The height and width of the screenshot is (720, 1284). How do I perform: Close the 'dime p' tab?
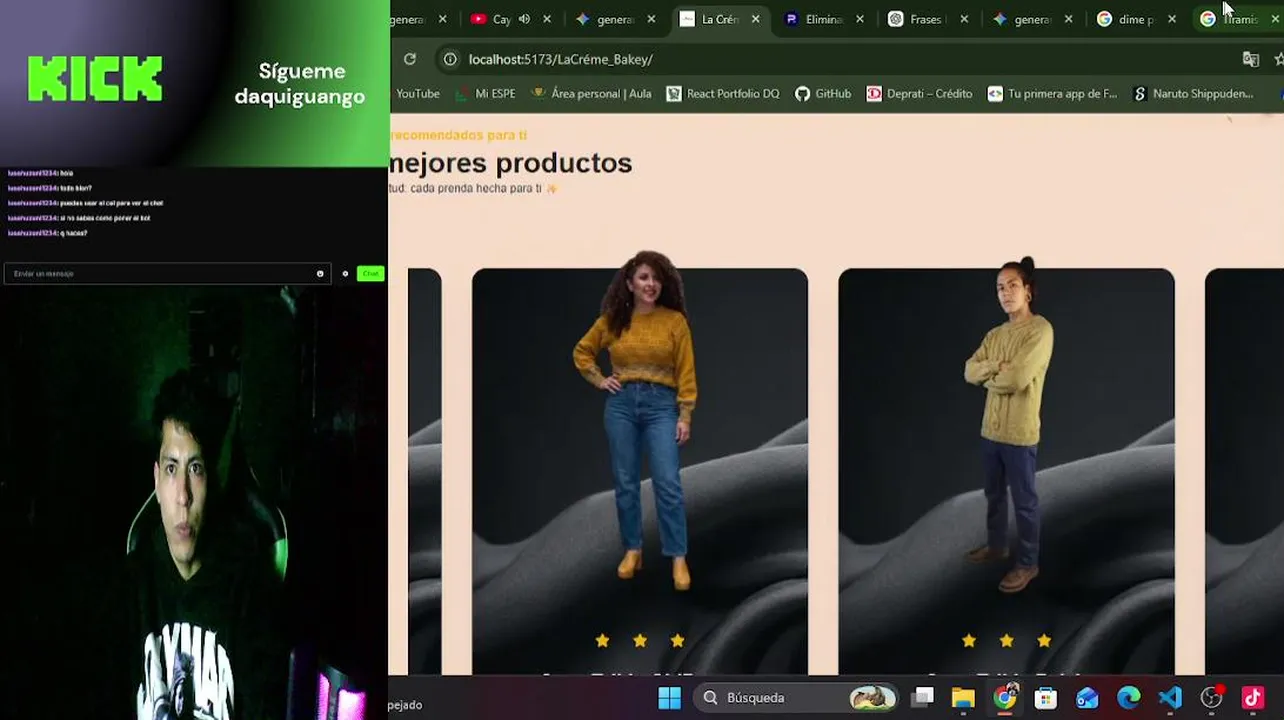(x=1172, y=19)
